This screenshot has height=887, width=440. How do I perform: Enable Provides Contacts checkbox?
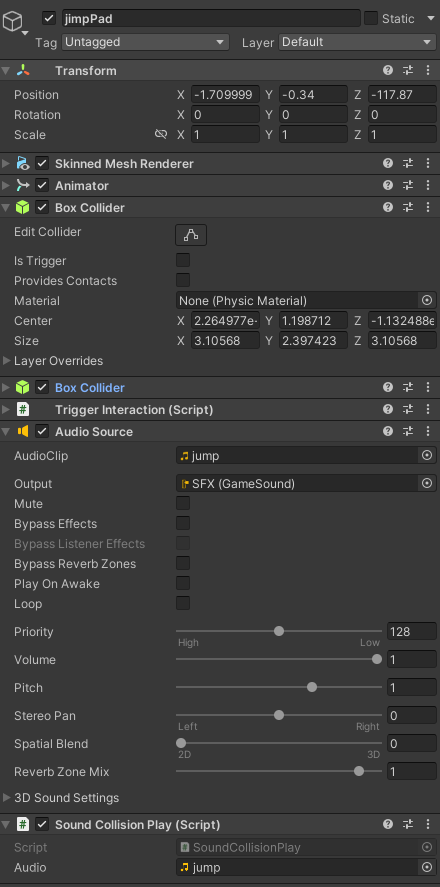(x=183, y=280)
